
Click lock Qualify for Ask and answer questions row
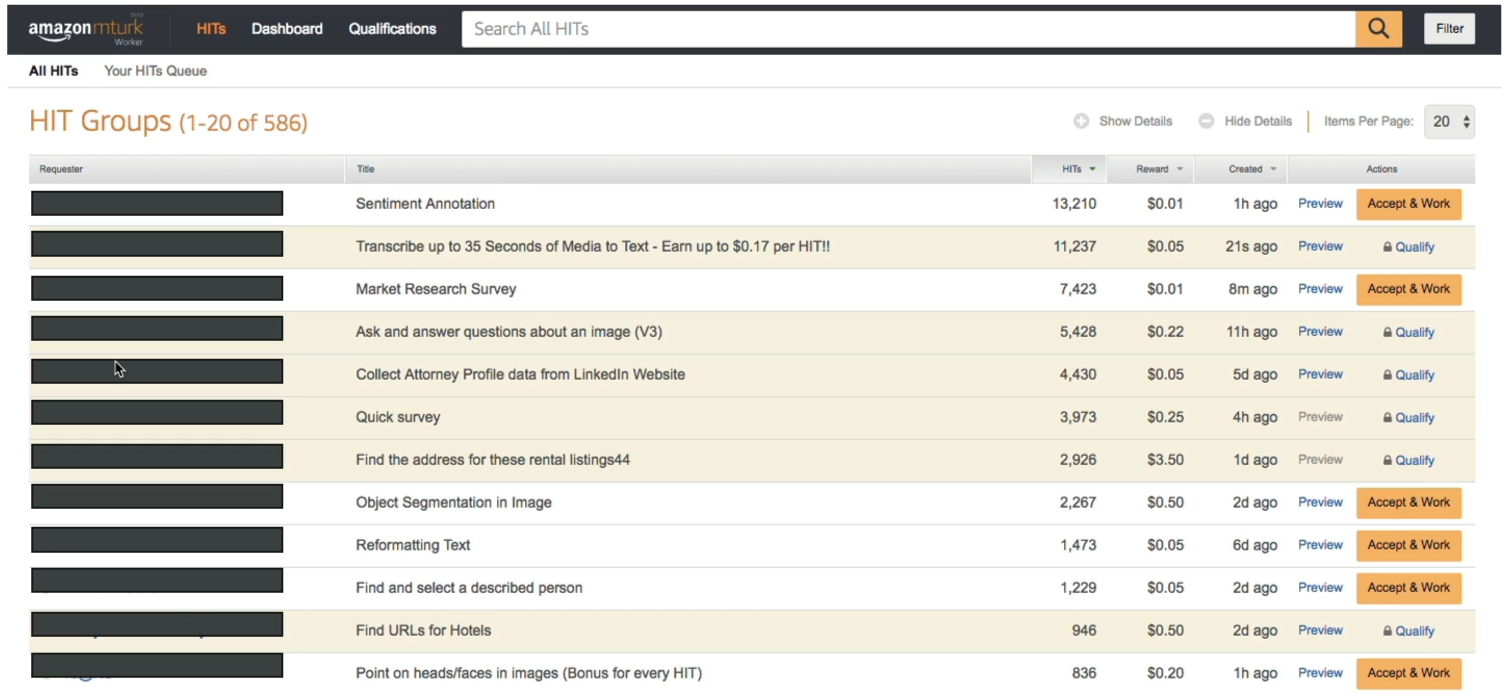tap(1408, 332)
